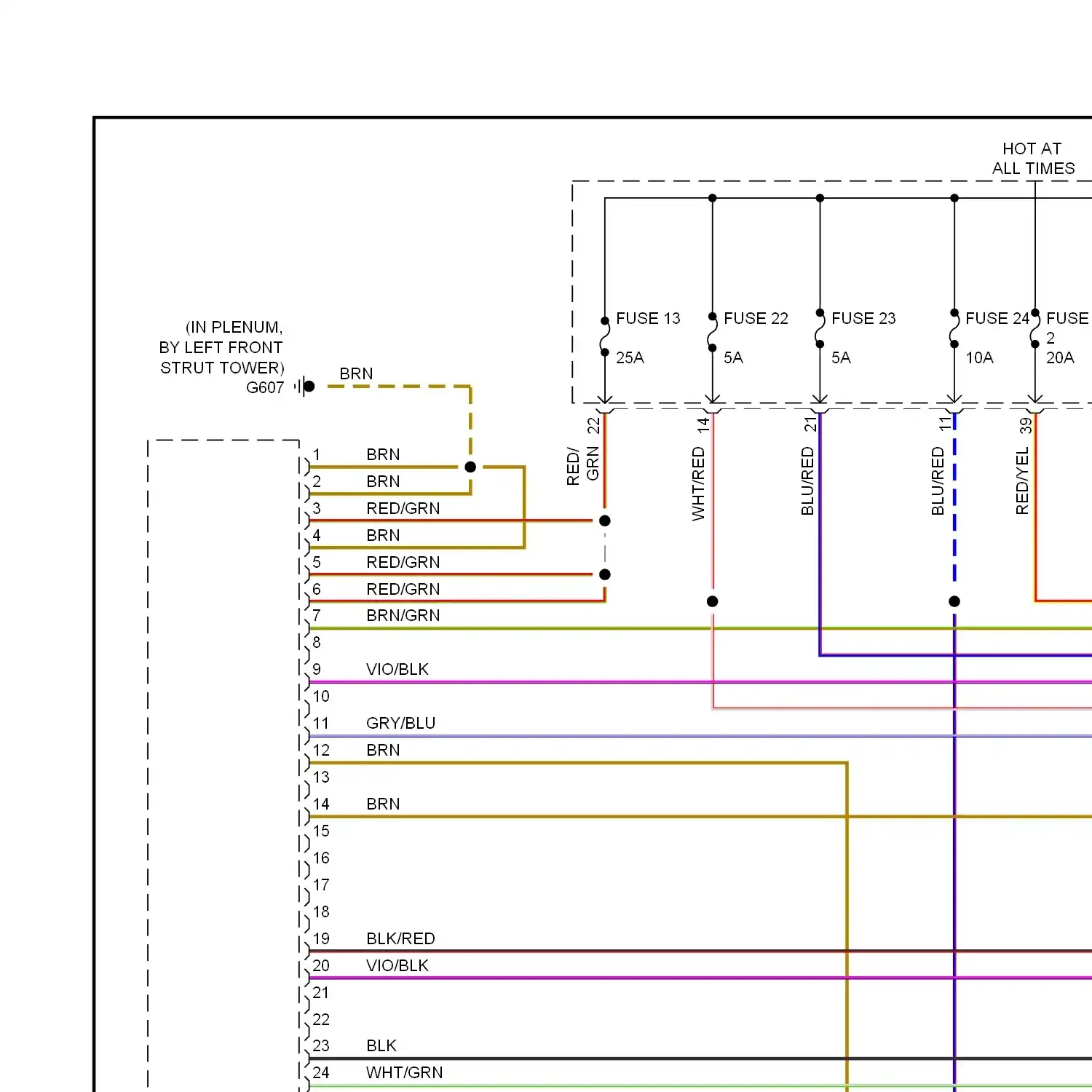The image size is (1092, 1092).
Task: Select pin 2 BRN wire label
Action: pyautogui.click(x=383, y=481)
